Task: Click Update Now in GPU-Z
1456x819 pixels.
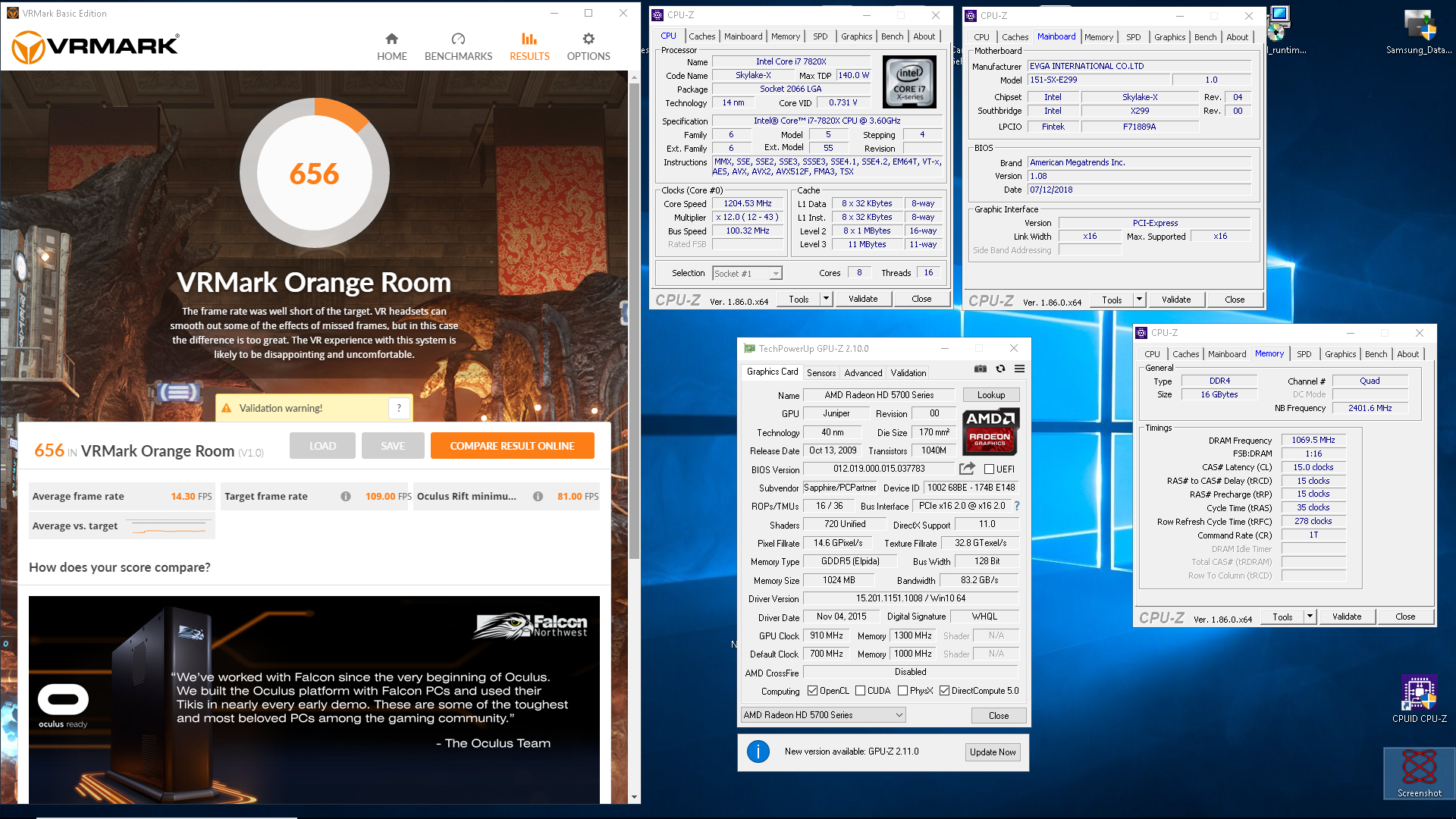Action: coord(993,752)
